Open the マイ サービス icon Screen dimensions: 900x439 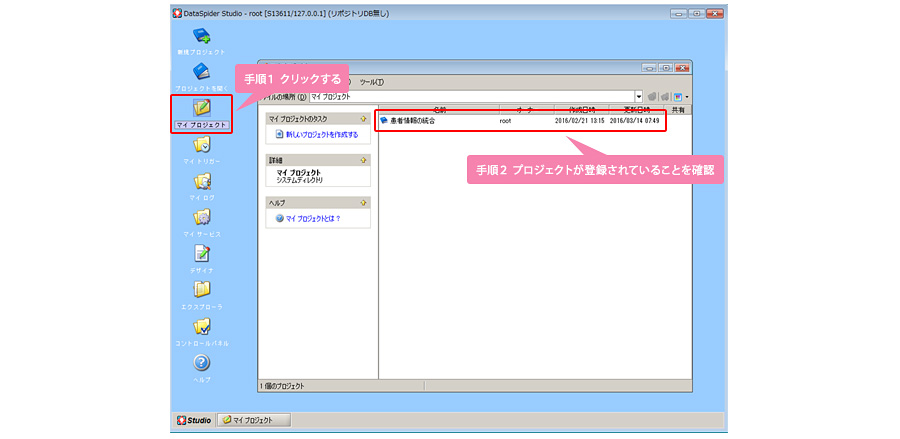(x=201, y=218)
